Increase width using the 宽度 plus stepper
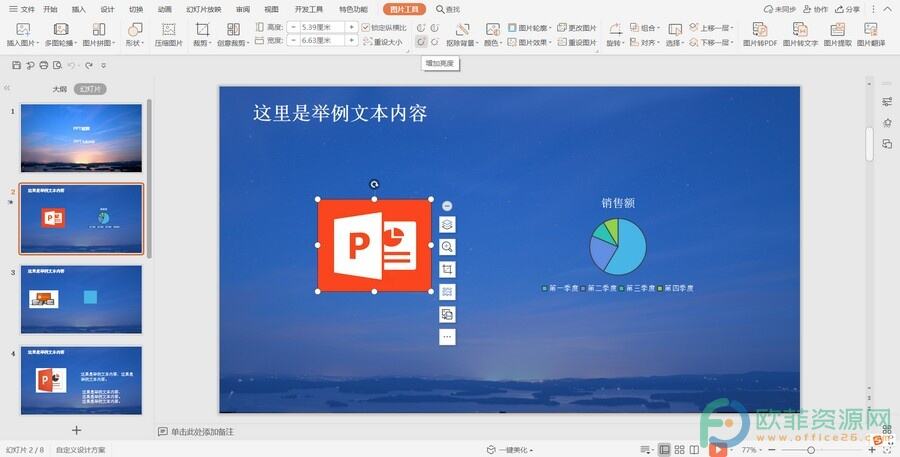 click(x=351, y=40)
